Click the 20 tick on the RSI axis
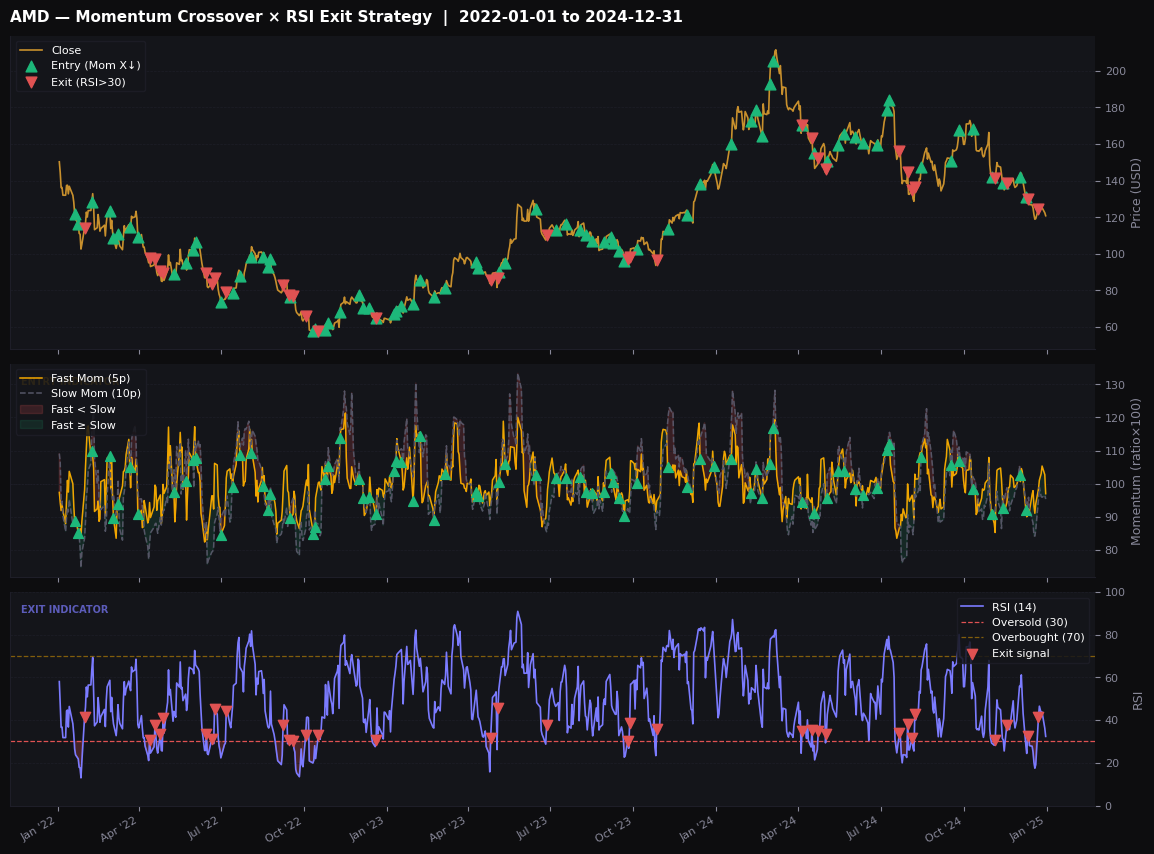Screen dimensions: 1154x854 point(1112,763)
